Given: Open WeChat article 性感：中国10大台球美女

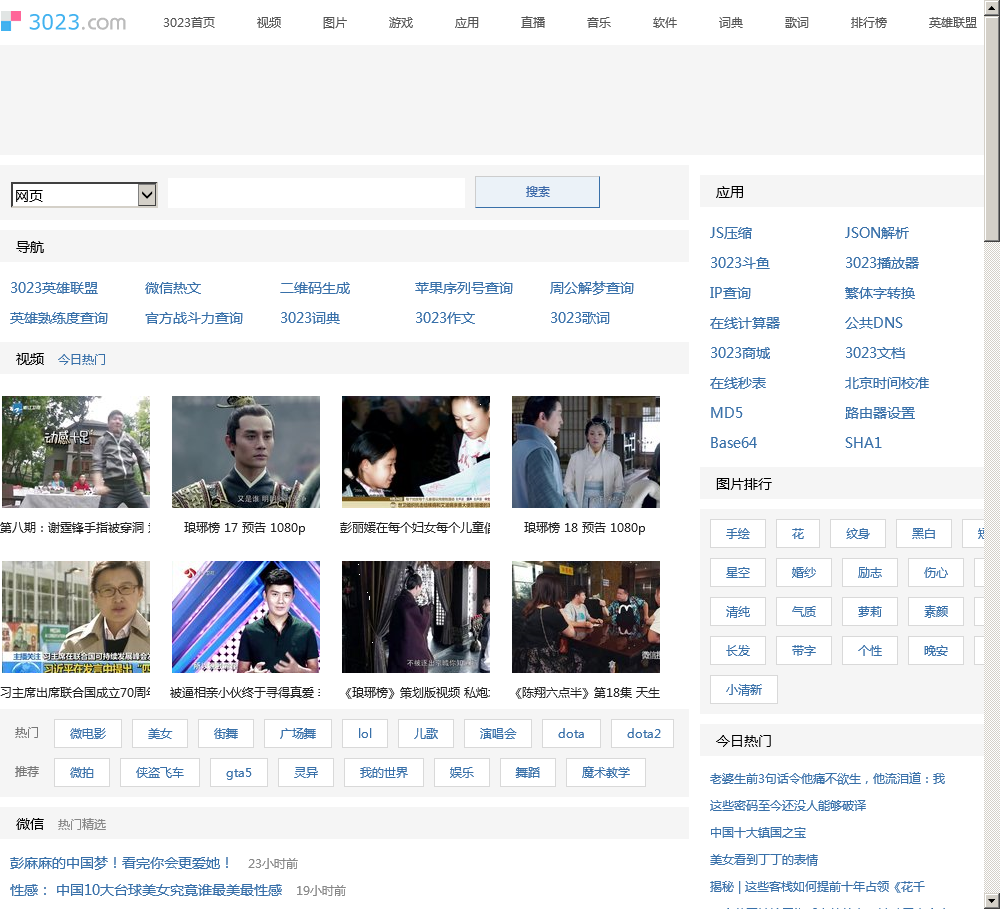Looking at the screenshot, I should pyautogui.click(x=145, y=890).
